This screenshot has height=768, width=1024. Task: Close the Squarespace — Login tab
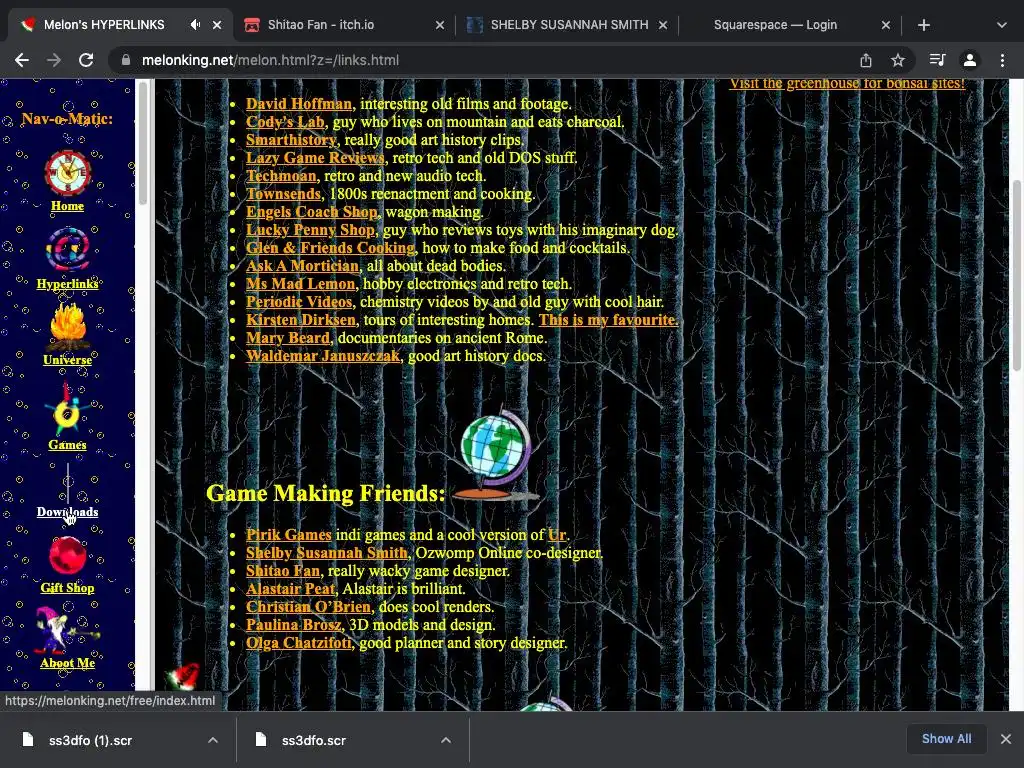point(886,25)
